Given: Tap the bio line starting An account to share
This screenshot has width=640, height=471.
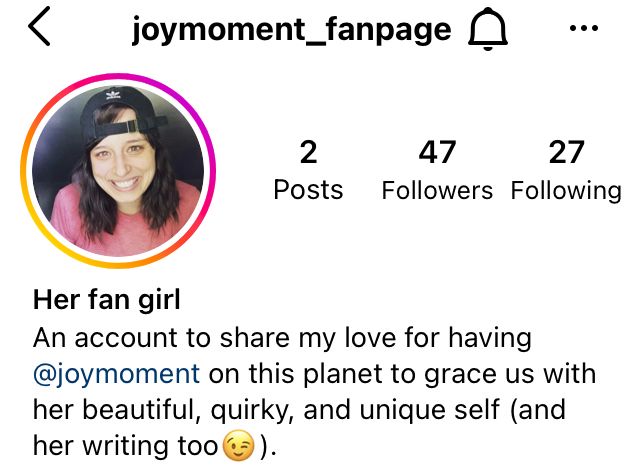Looking at the screenshot, I should pyautogui.click(x=282, y=338).
